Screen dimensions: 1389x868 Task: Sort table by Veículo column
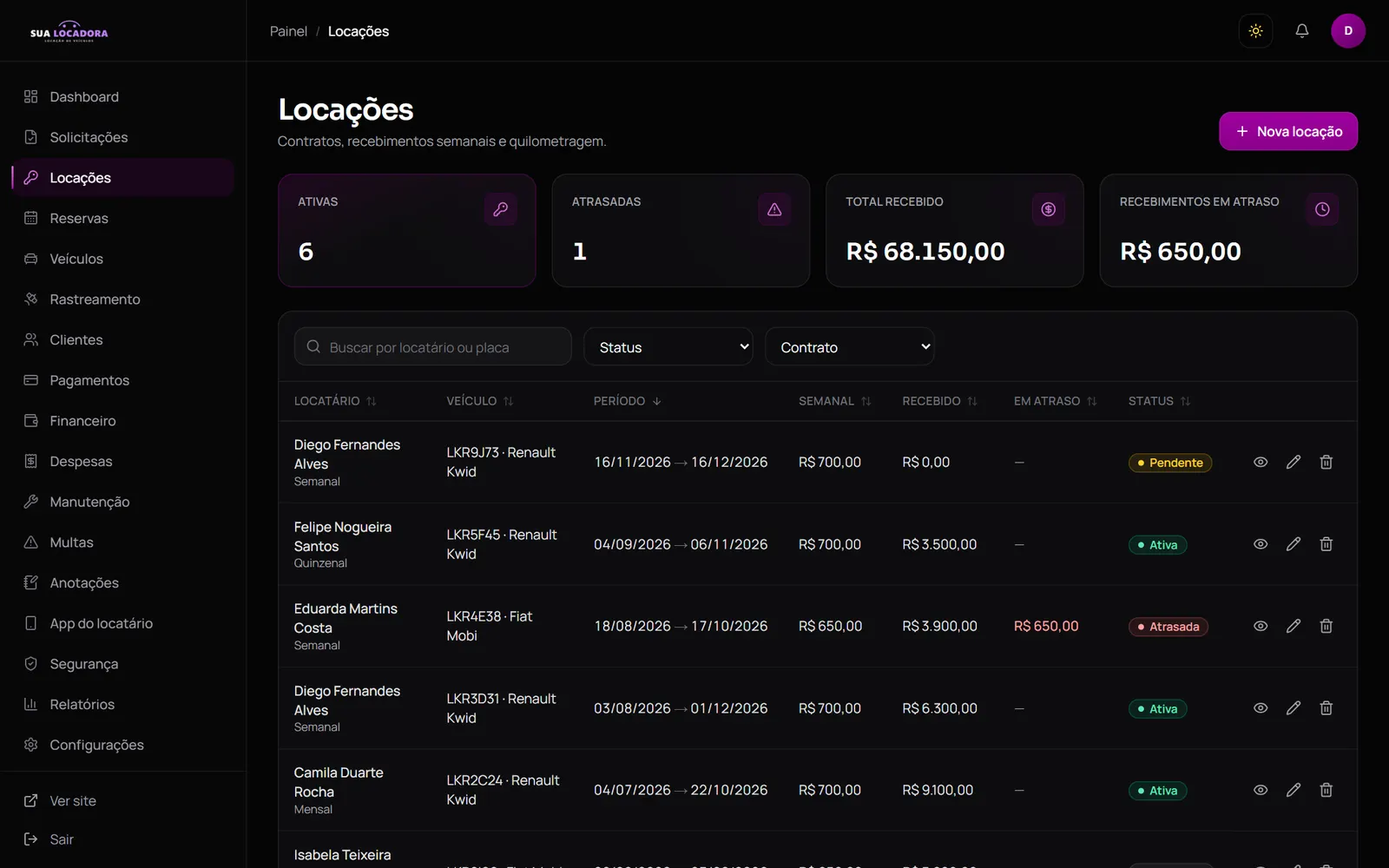coord(480,401)
